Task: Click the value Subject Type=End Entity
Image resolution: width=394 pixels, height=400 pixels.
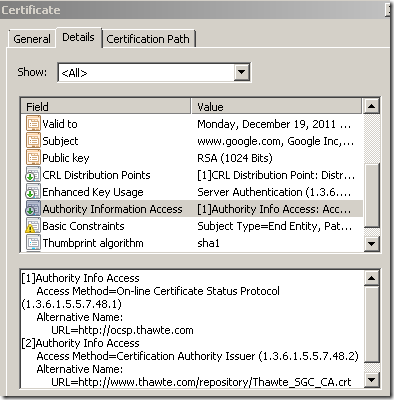Action: (x=275, y=226)
